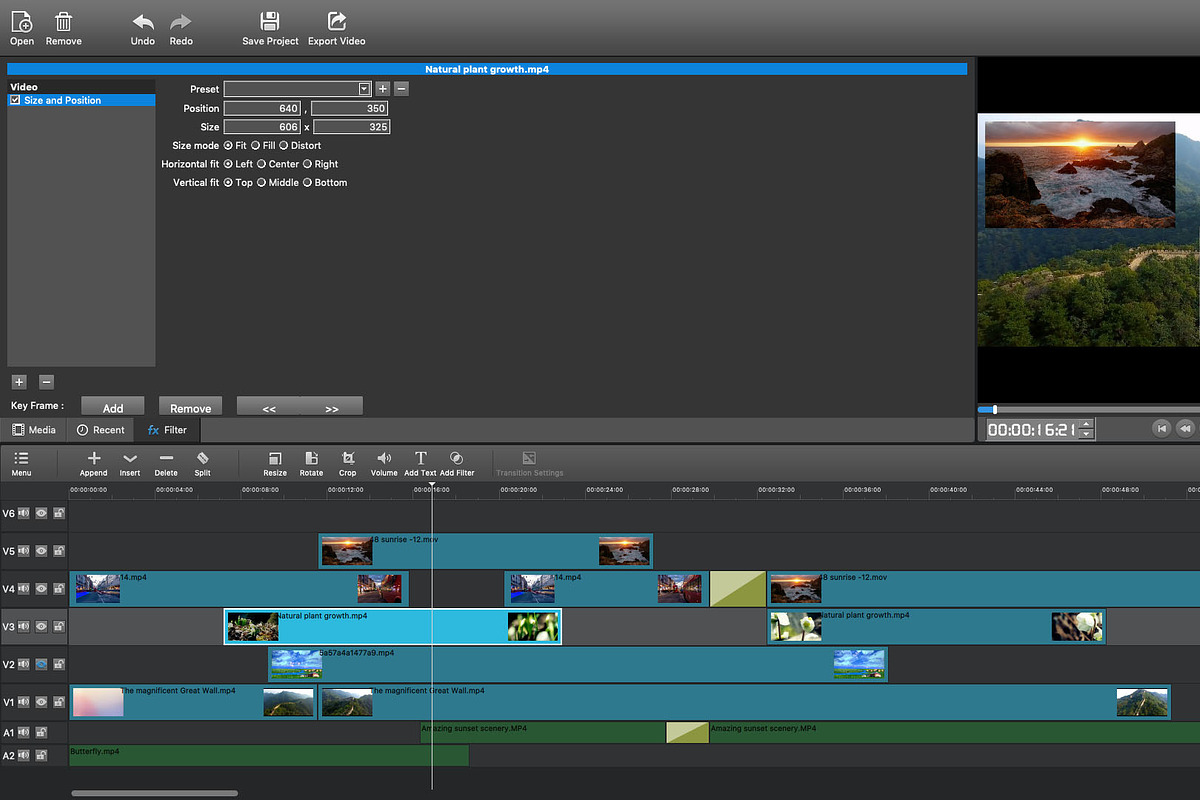Remove filter with minus under filter list
1200x800 pixels.
(46, 382)
